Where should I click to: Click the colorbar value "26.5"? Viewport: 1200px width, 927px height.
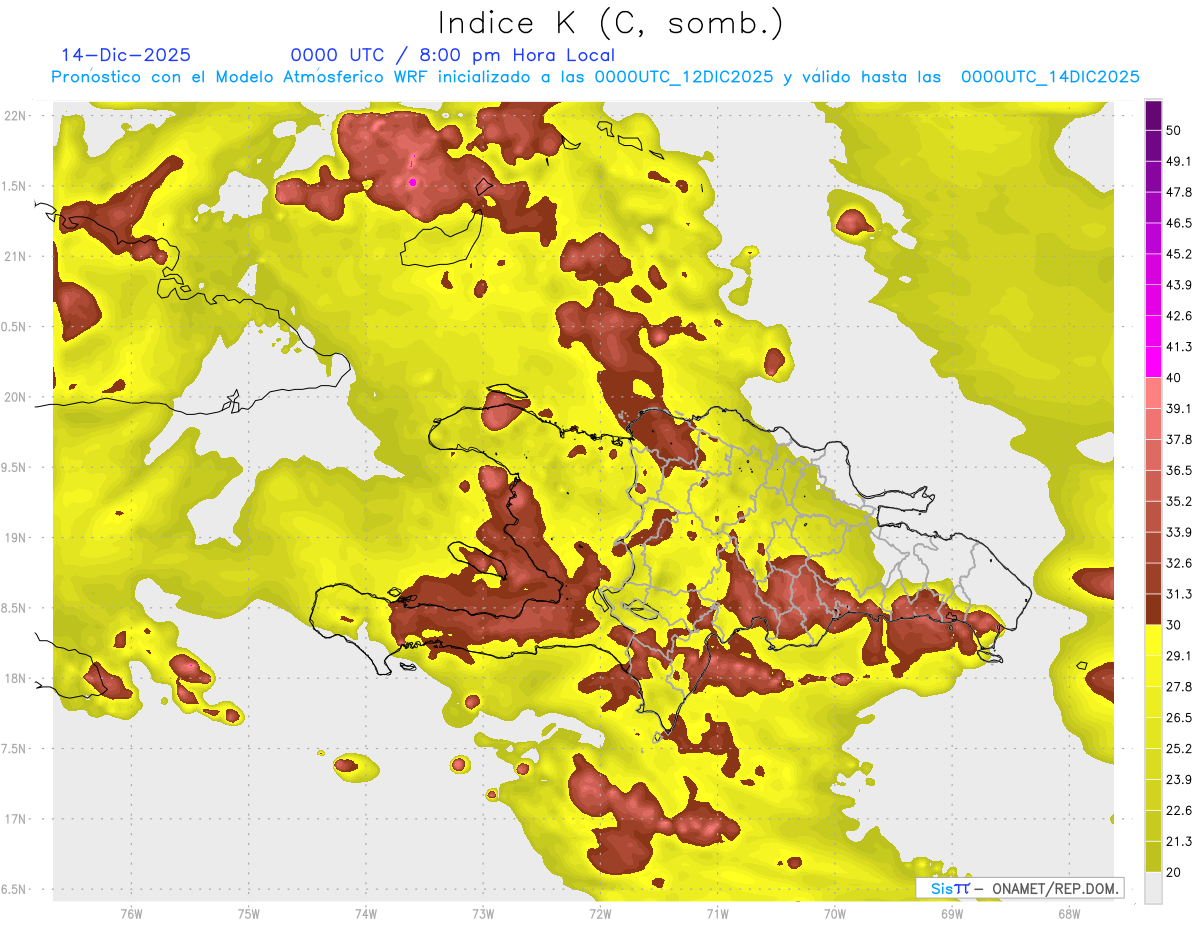1179,718
